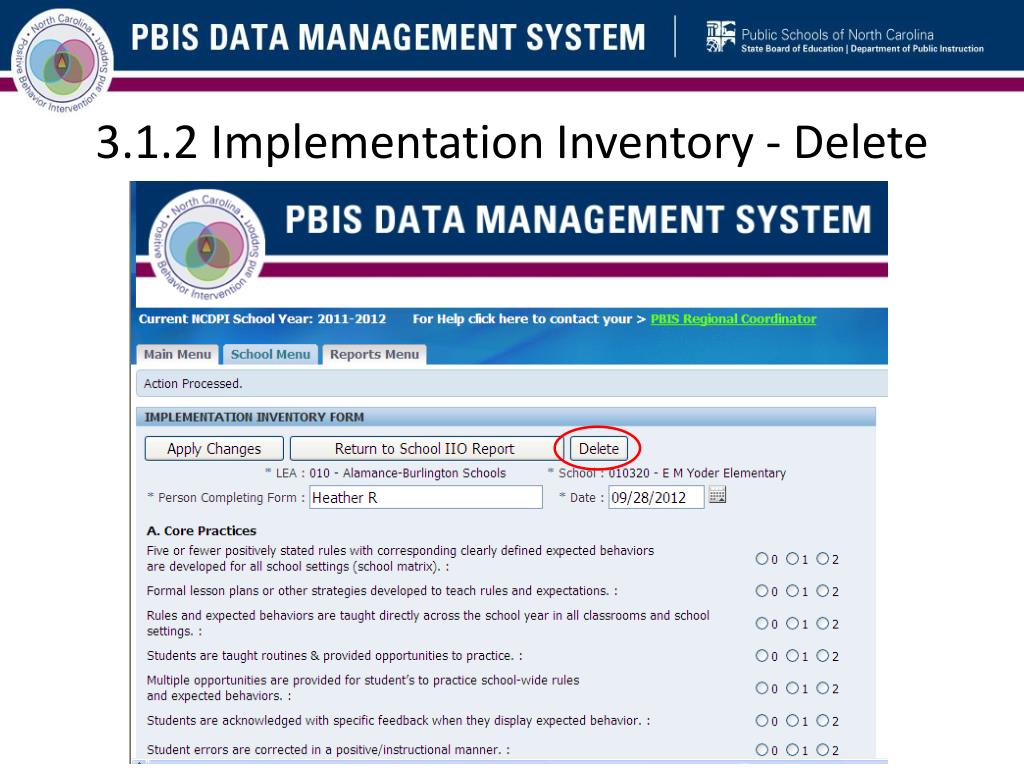Select 1 for students acknowledged with feedback item
The image size is (1024, 768).
point(792,720)
